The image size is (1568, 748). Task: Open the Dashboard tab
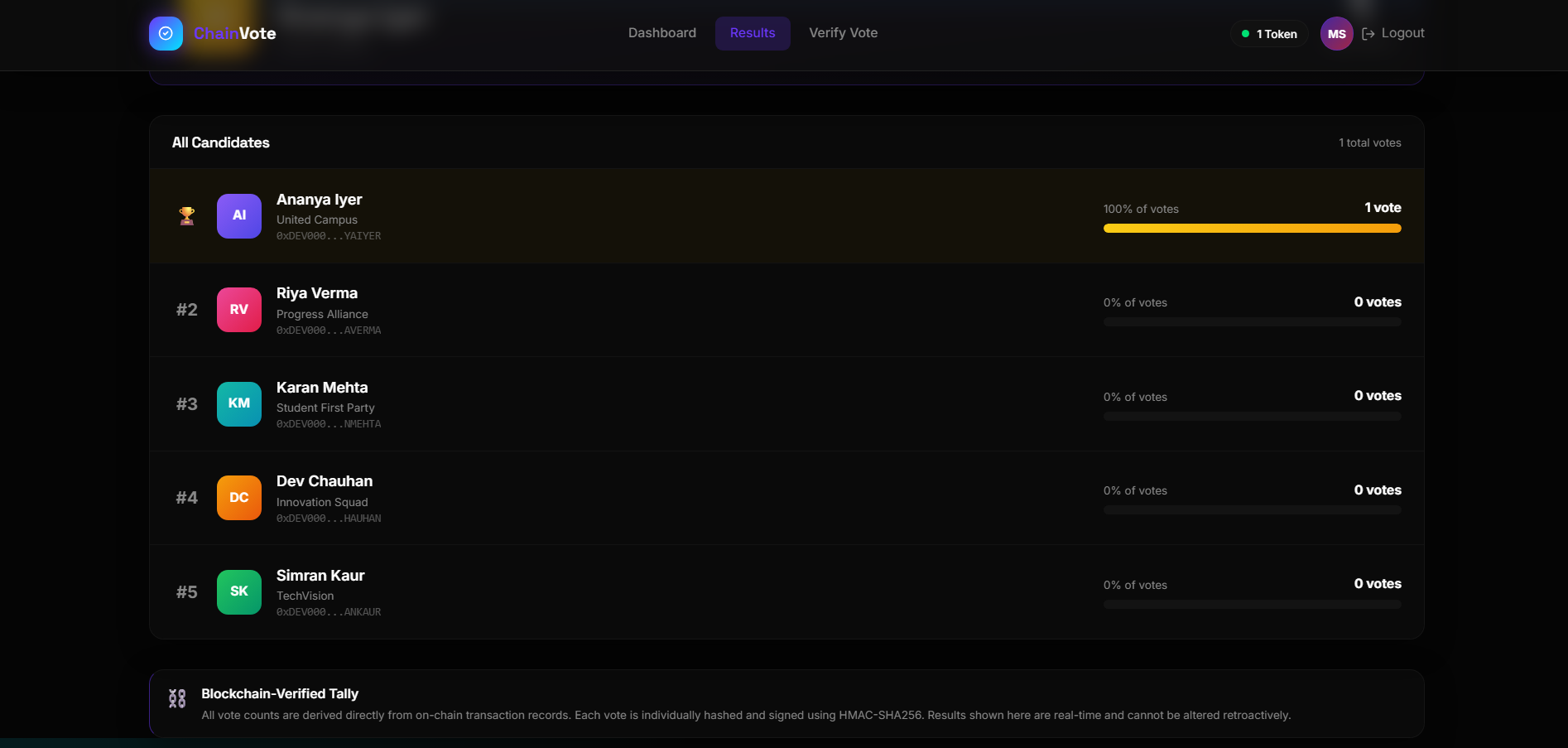point(662,33)
